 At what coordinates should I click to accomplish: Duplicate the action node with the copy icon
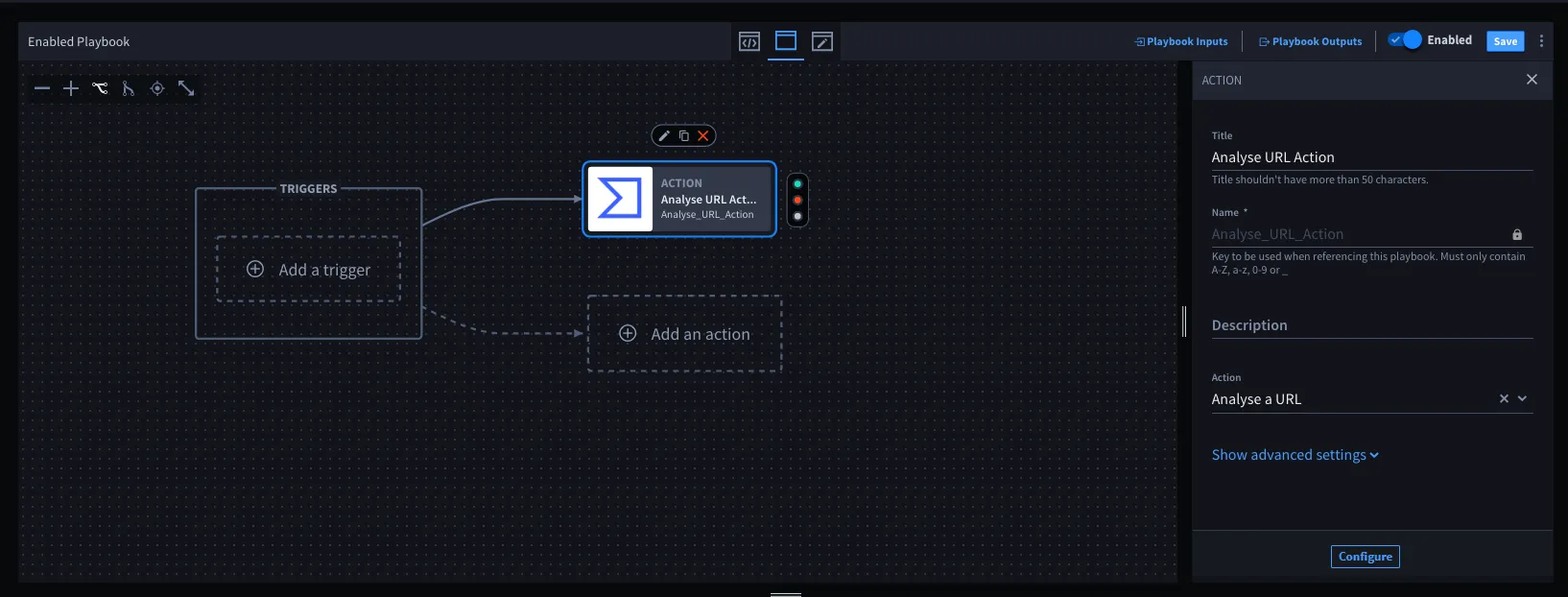[684, 136]
